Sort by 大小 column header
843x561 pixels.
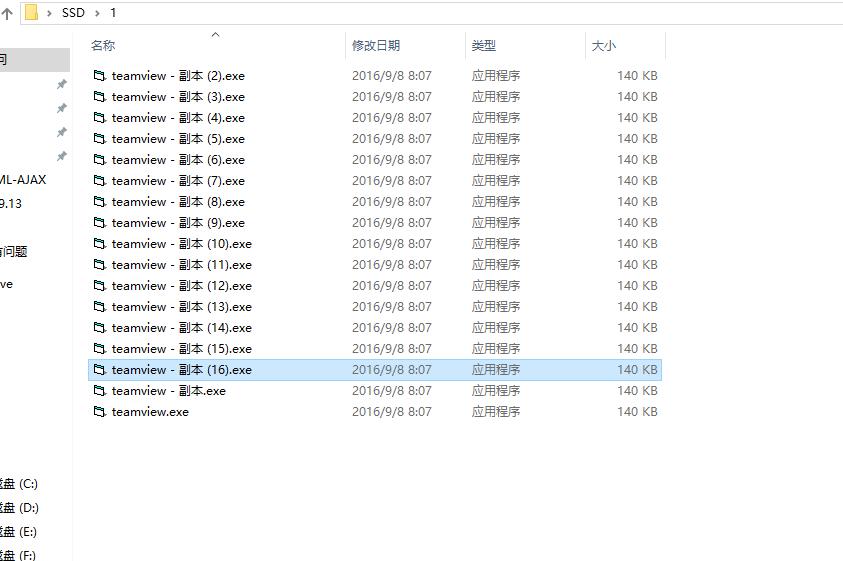click(603, 46)
